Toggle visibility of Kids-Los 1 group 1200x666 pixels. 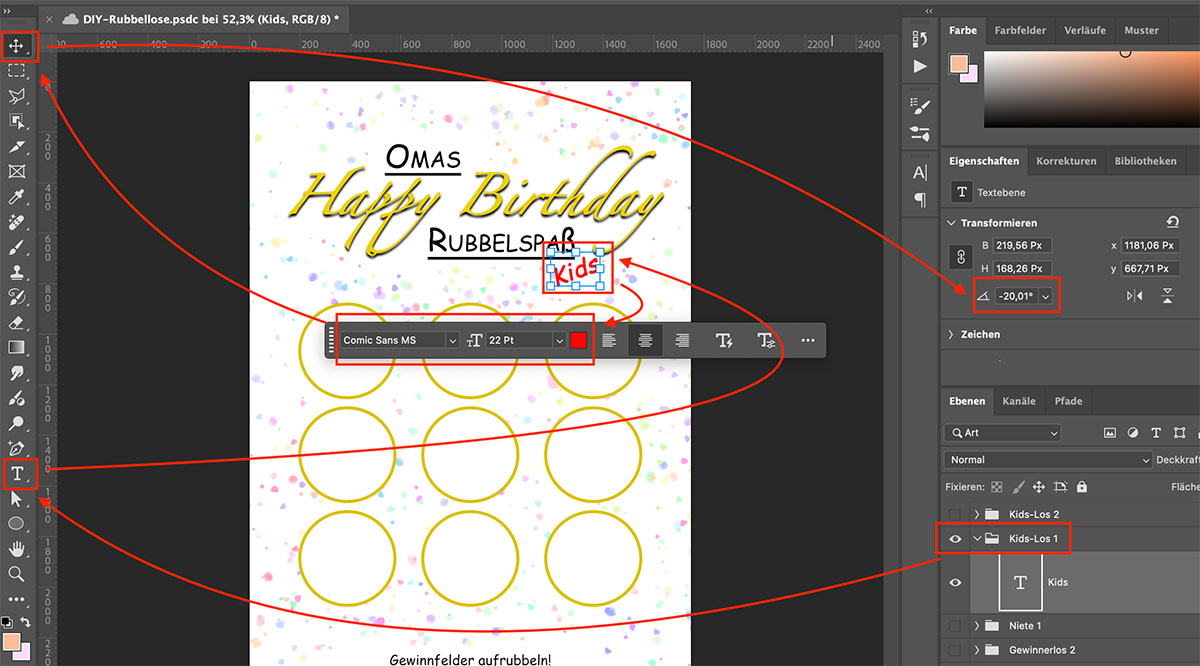click(x=955, y=539)
